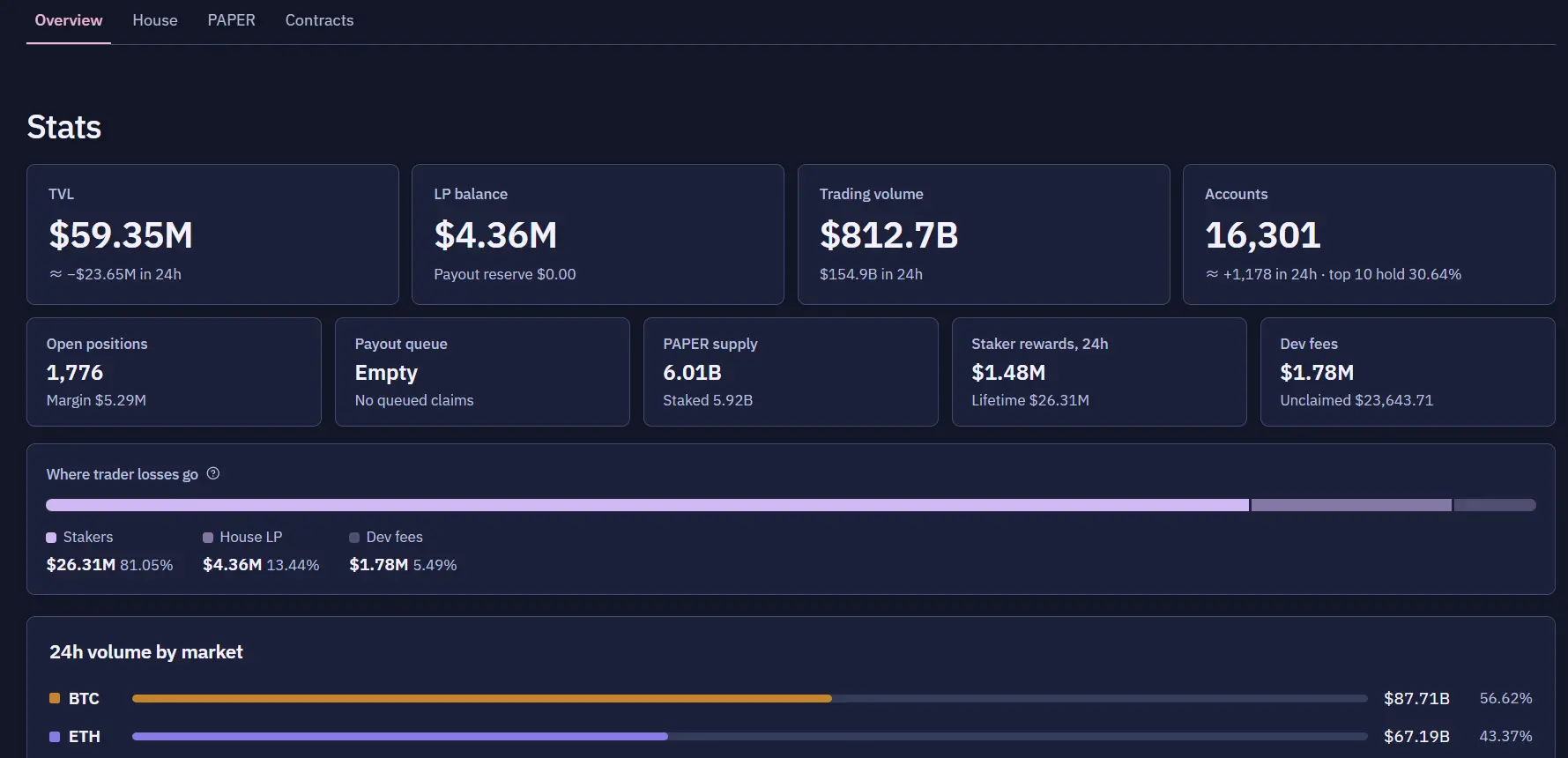Select the $4.36M value in the LP balance card

pyautogui.click(x=495, y=235)
